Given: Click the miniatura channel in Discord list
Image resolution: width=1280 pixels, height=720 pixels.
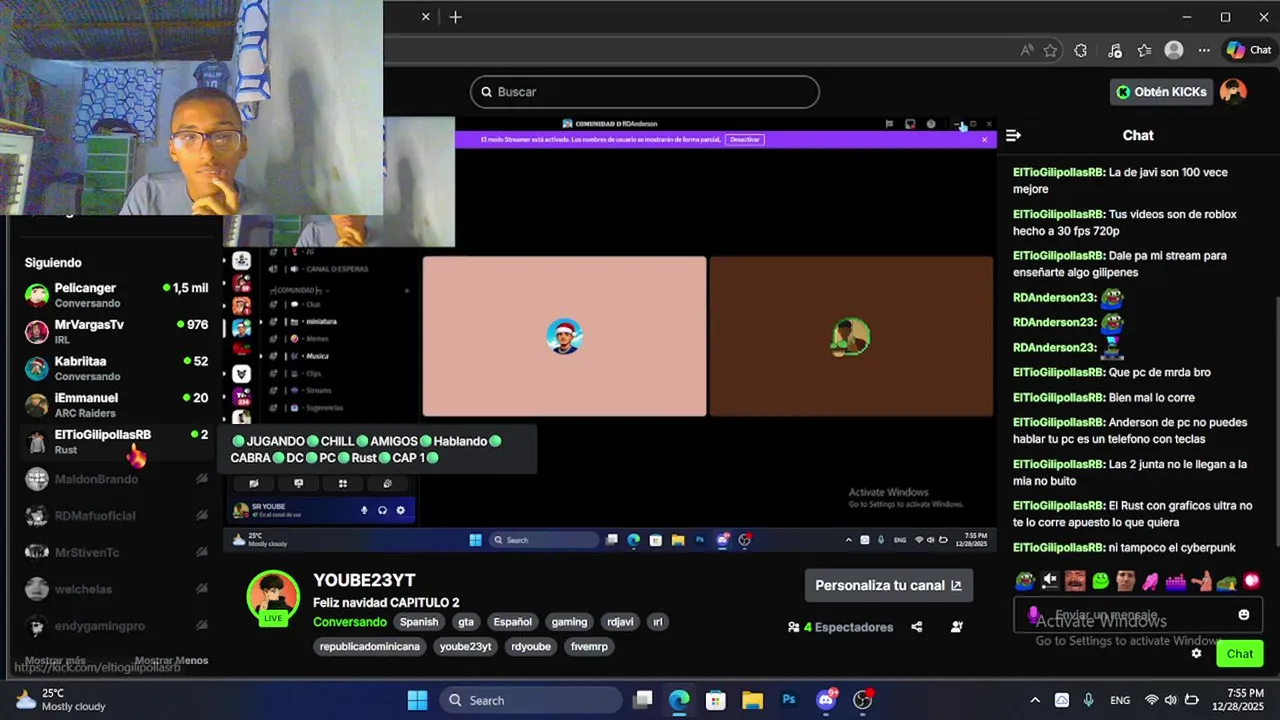Looking at the screenshot, I should tap(321, 322).
